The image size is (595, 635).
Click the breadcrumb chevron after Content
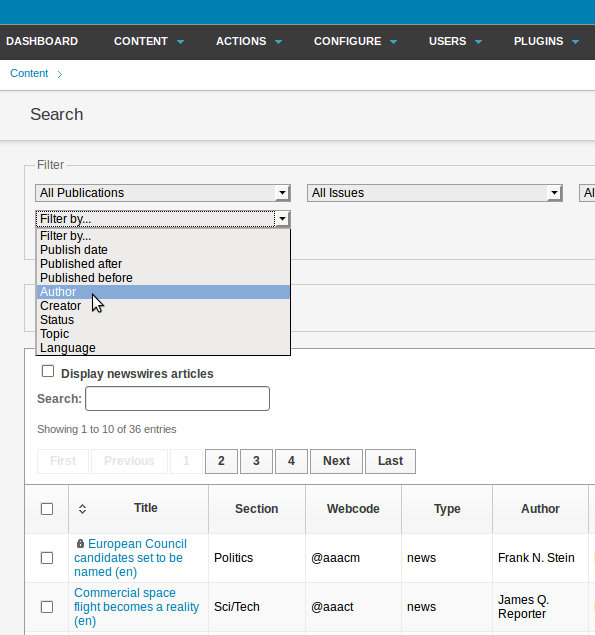tap(60, 74)
